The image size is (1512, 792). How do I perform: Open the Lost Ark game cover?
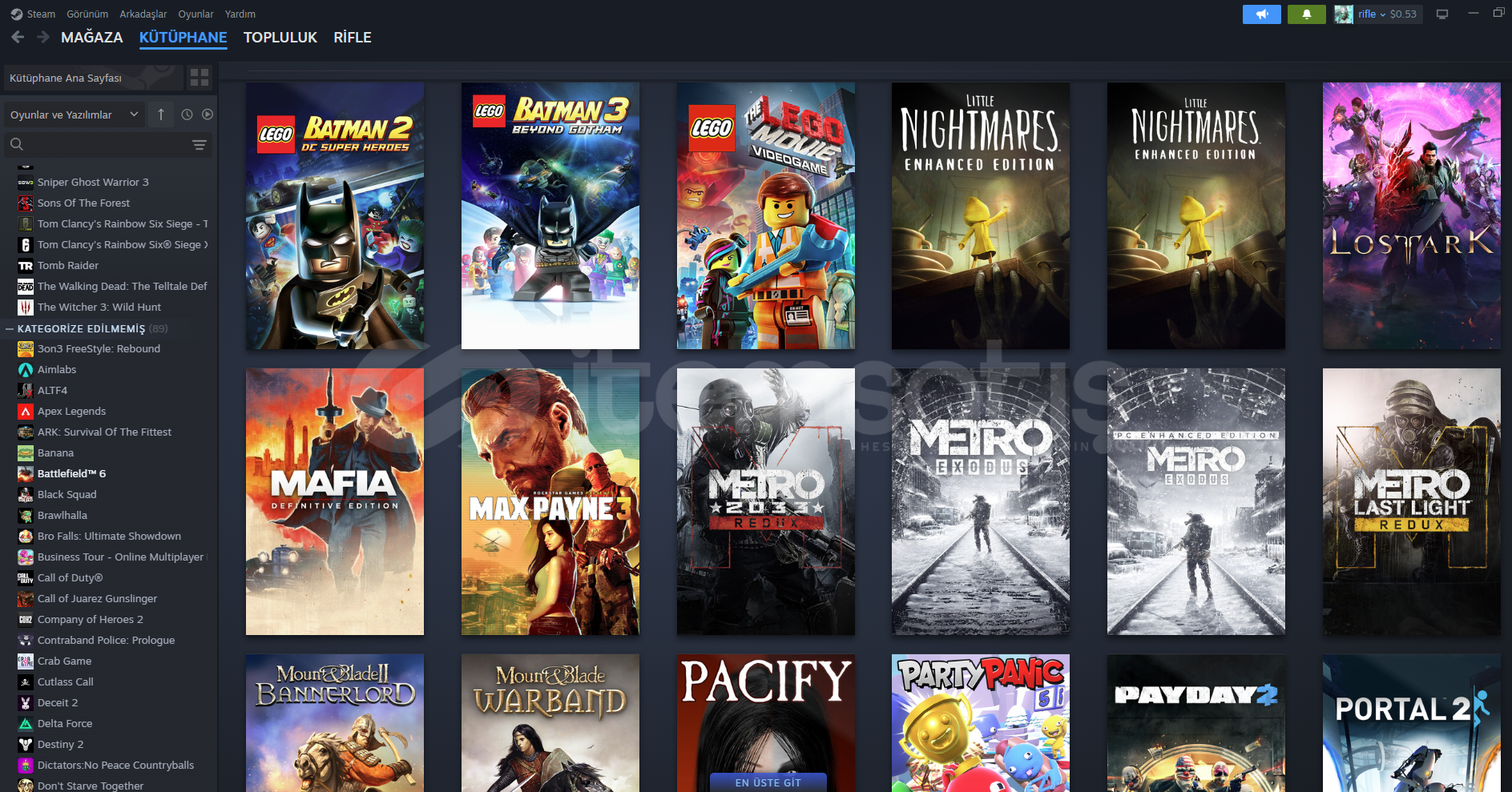click(1412, 215)
